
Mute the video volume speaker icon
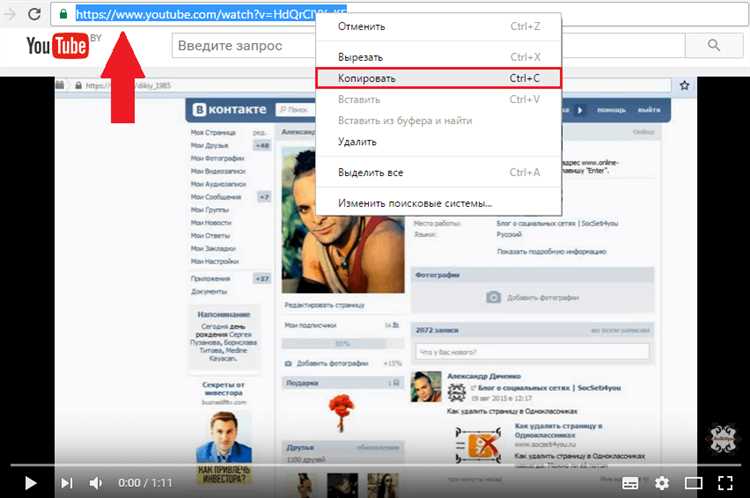point(97,483)
